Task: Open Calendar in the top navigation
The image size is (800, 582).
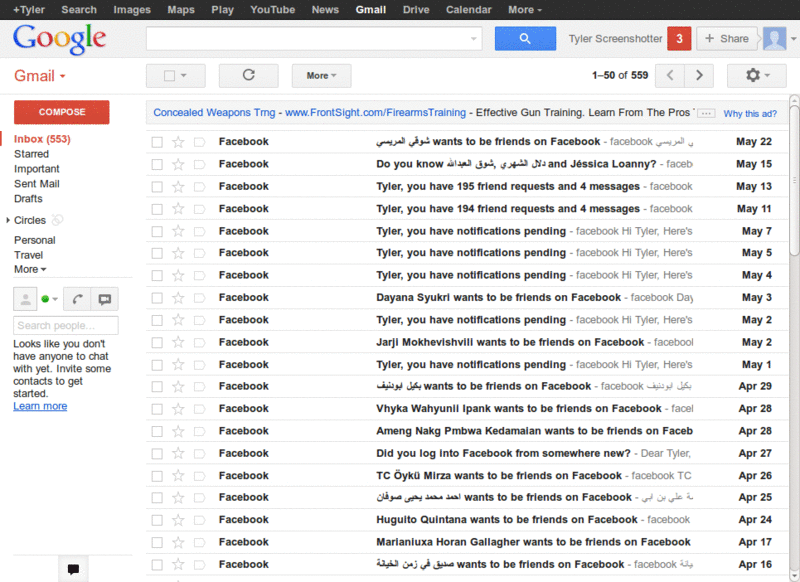Action: coord(468,10)
